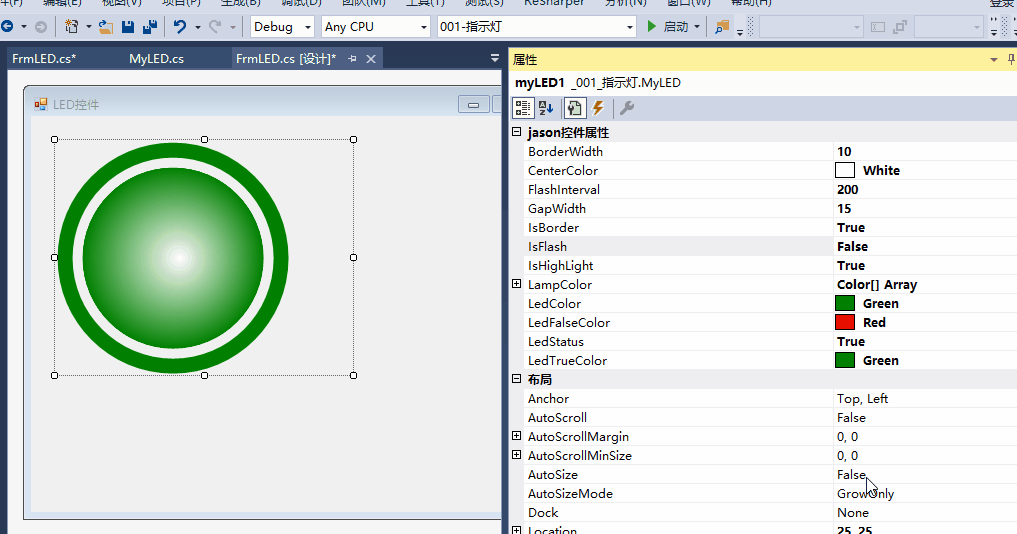Select the AutoScroll False value
This screenshot has width=1017, height=534.
(851, 417)
